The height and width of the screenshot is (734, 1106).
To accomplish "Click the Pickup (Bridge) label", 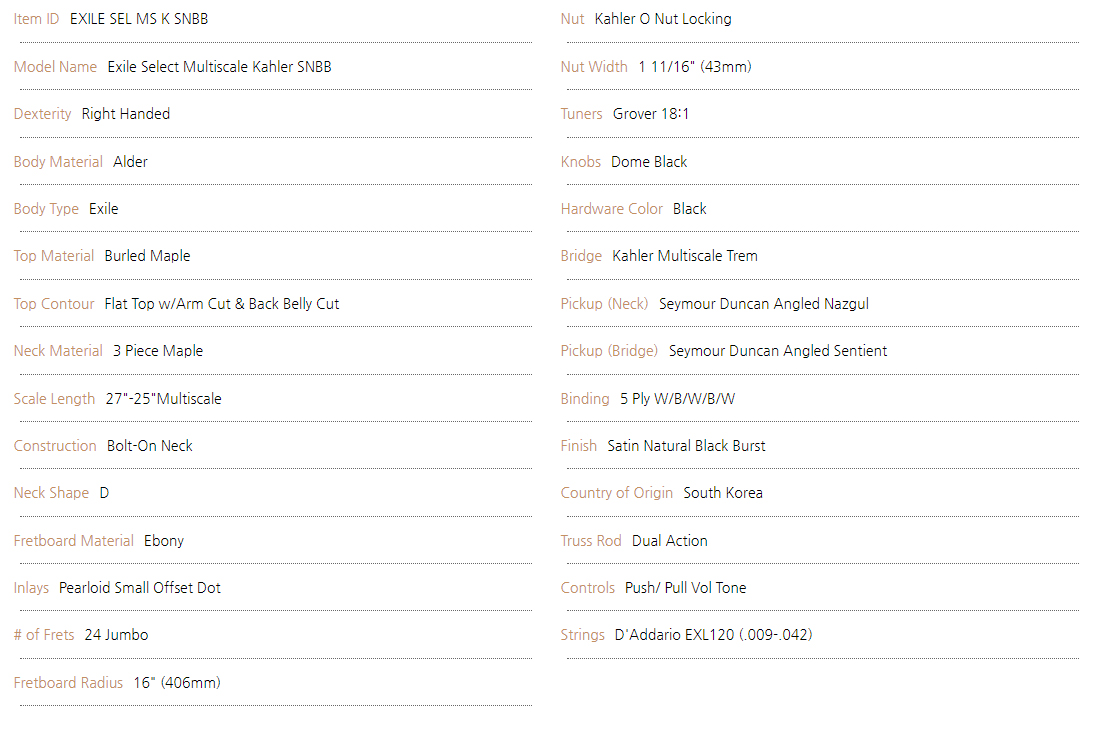I will click(x=609, y=351).
